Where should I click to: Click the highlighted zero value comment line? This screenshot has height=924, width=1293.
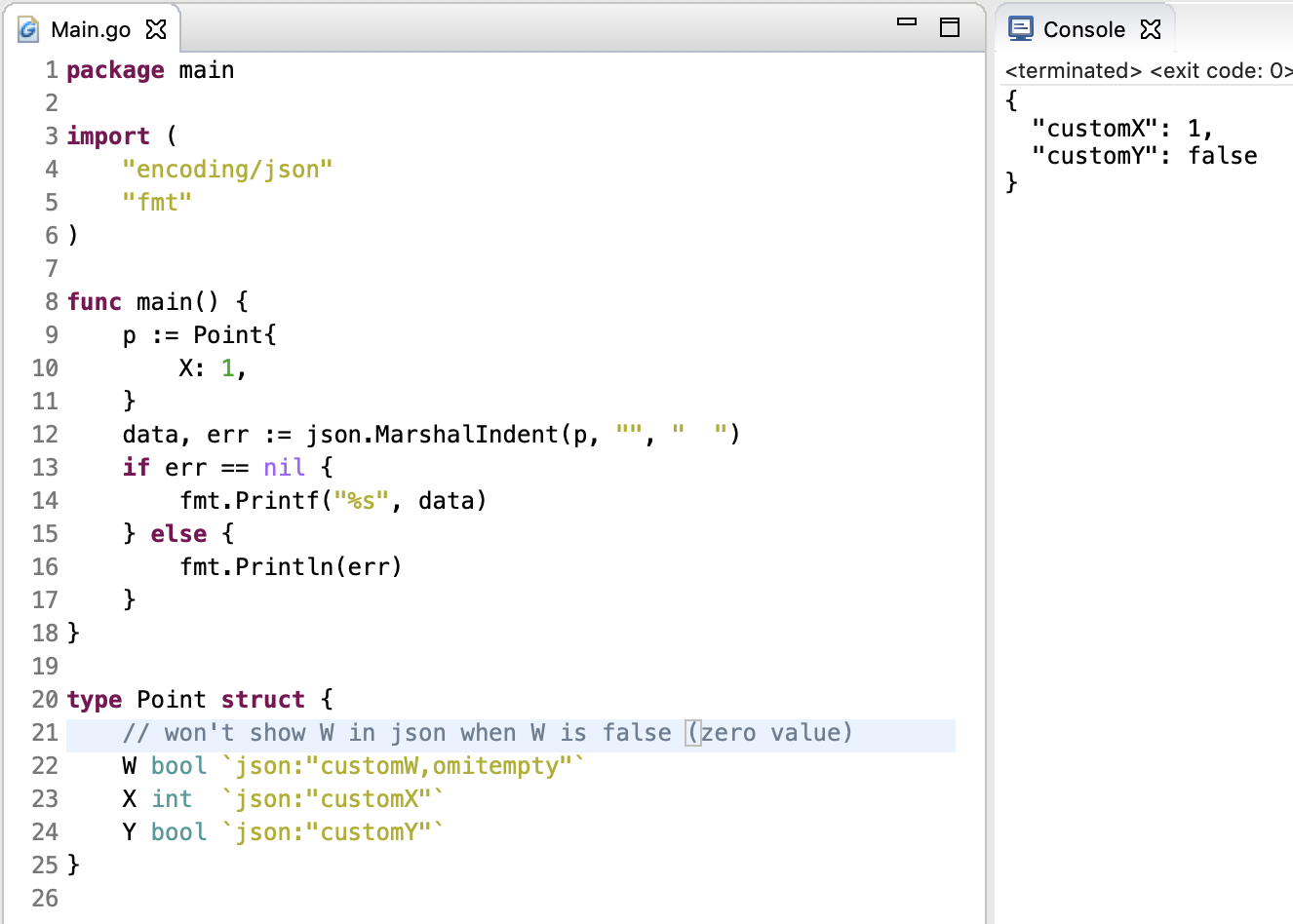pyautogui.click(x=488, y=733)
